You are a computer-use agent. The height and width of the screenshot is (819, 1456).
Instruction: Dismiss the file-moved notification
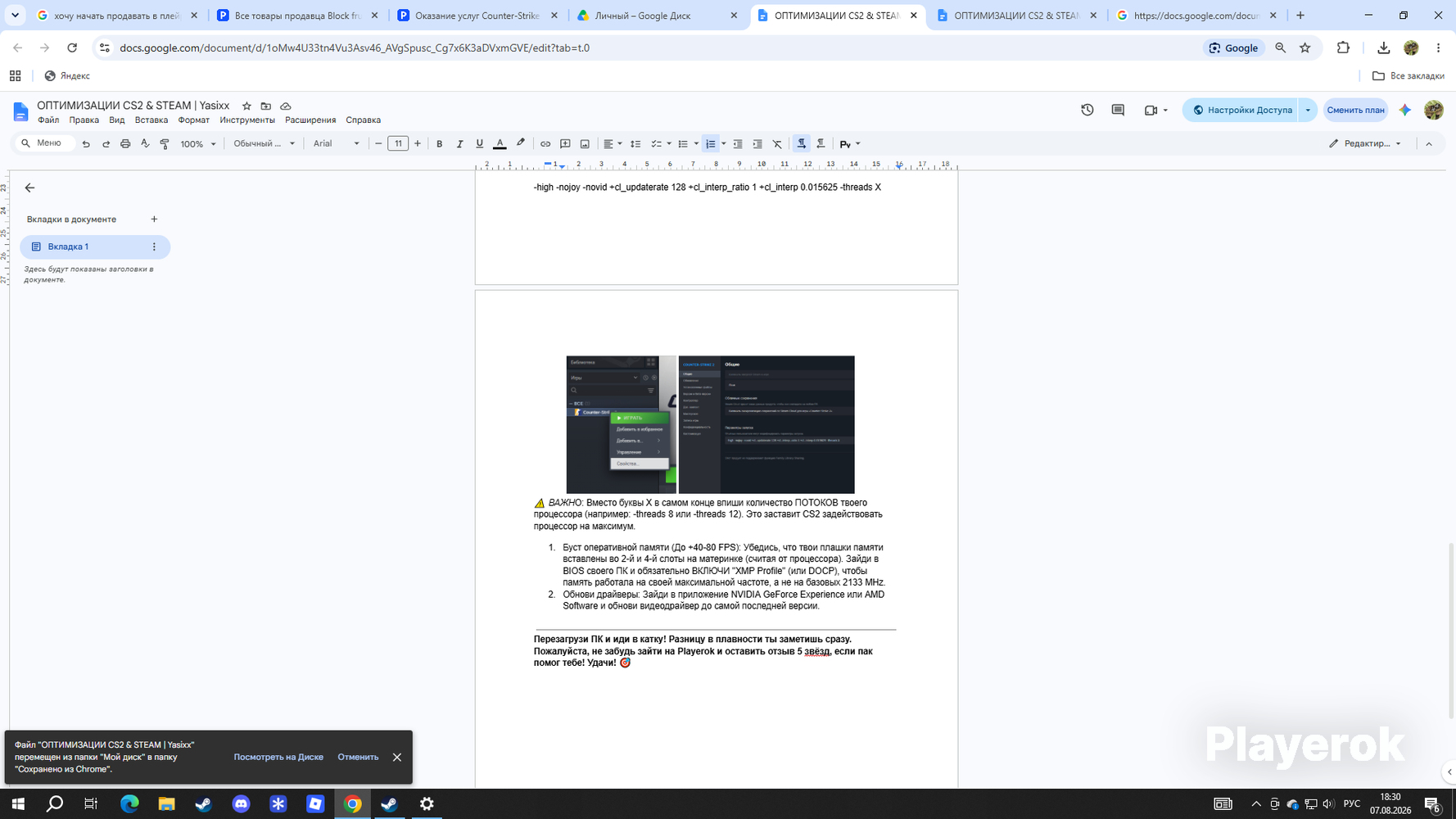(x=397, y=758)
